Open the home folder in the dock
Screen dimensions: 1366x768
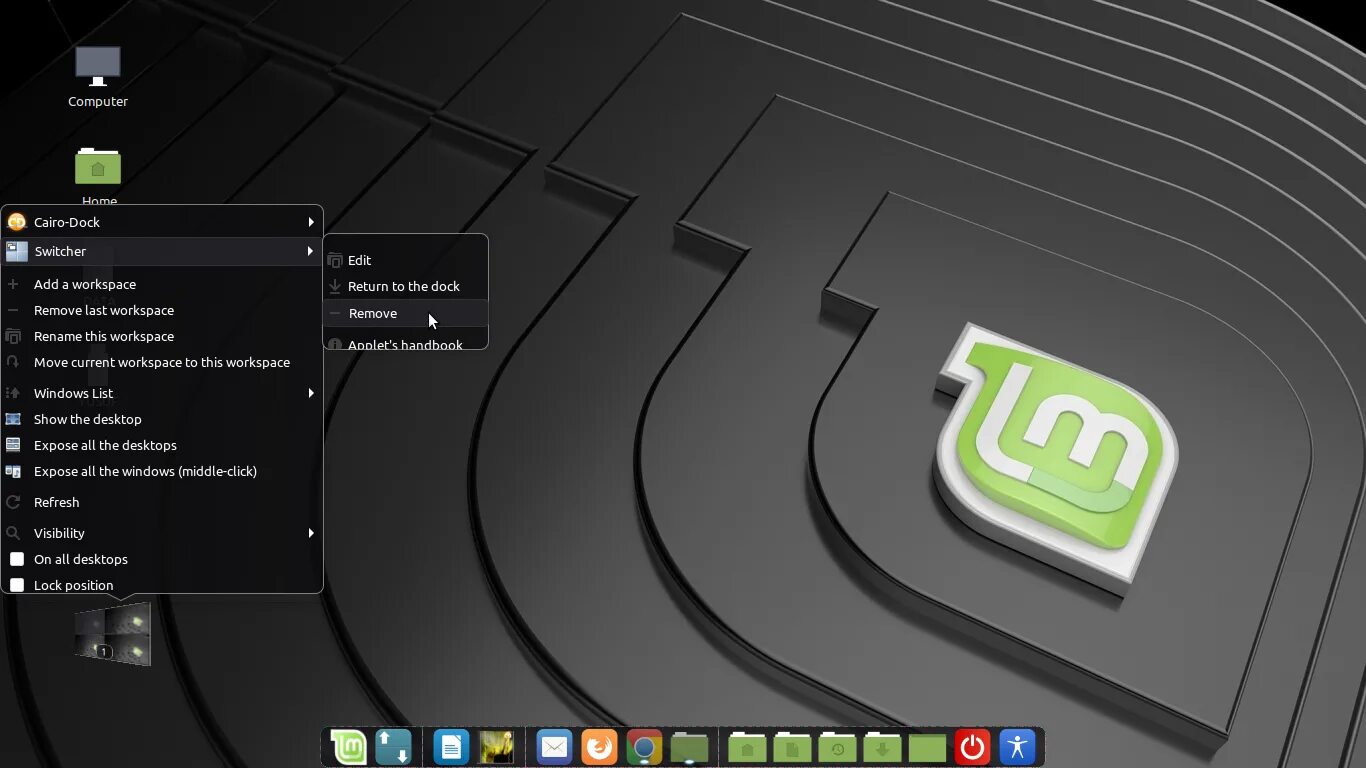coord(747,747)
